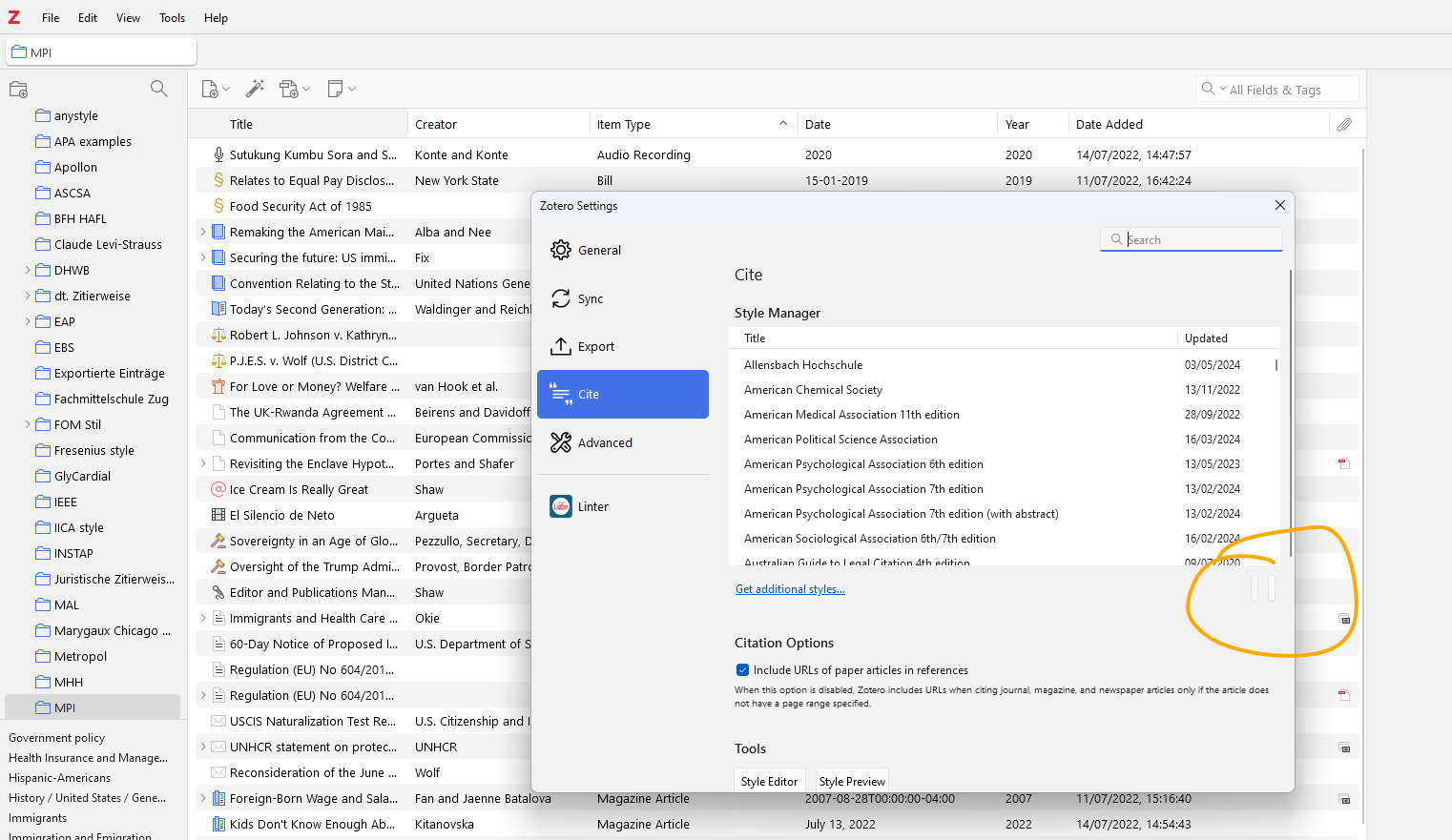Click the Government policy tag
Image resolution: width=1452 pixels, height=840 pixels.
tap(57, 738)
